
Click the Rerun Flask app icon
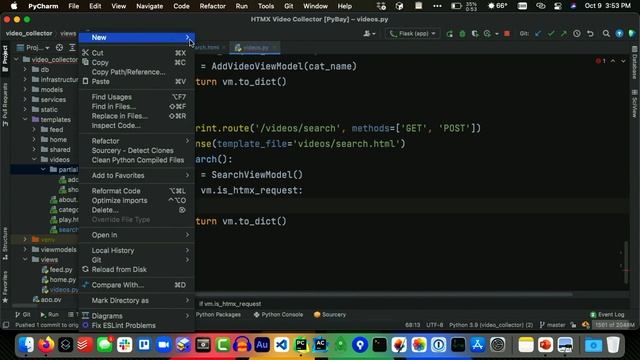tap(449, 34)
